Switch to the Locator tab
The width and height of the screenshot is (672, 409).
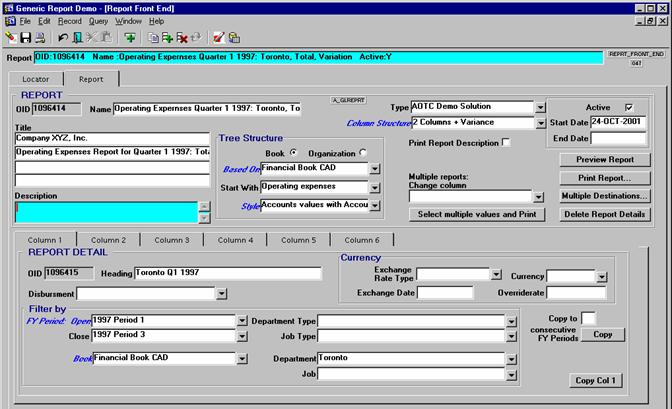(x=36, y=79)
